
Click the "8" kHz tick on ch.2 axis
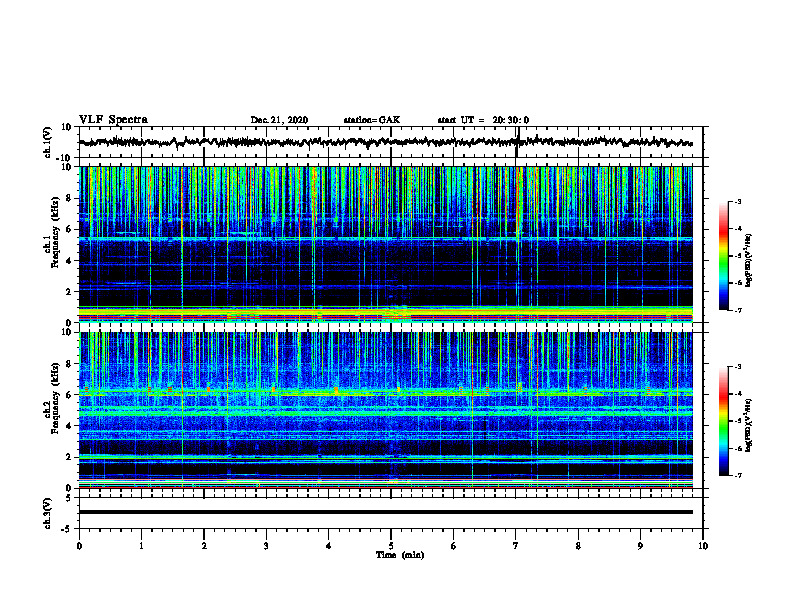69,364
